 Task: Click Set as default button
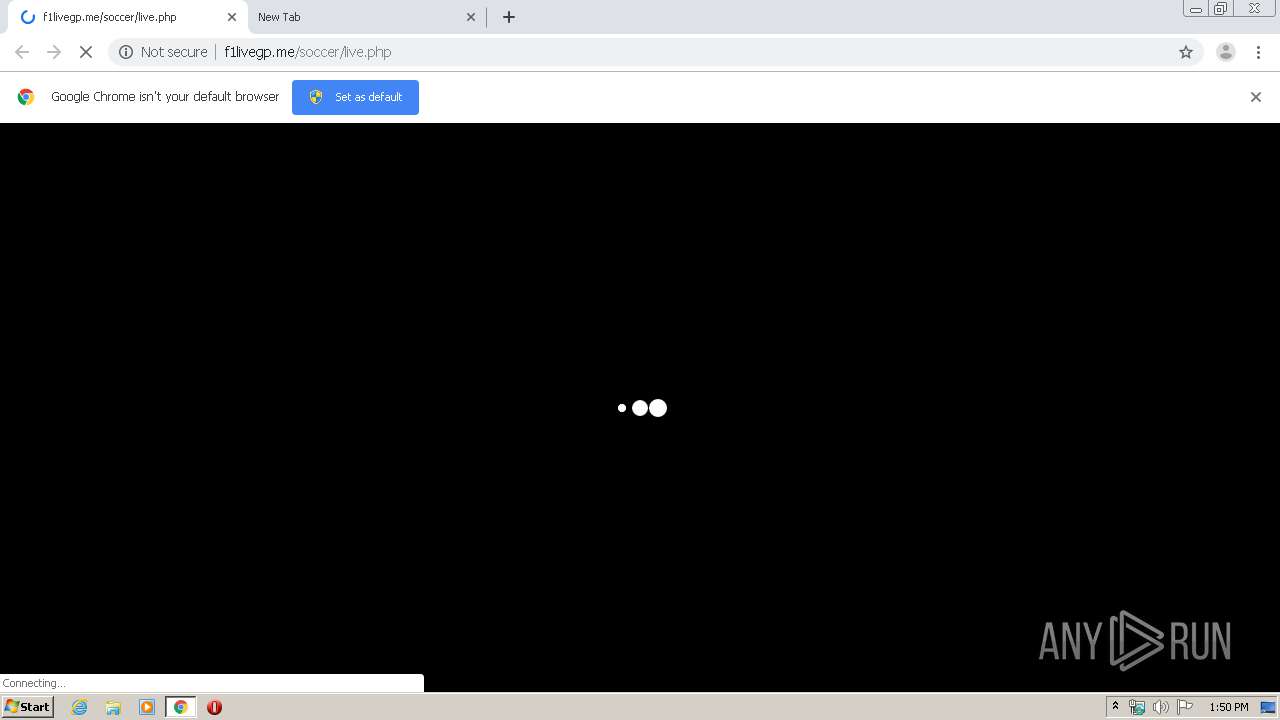(355, 97)
